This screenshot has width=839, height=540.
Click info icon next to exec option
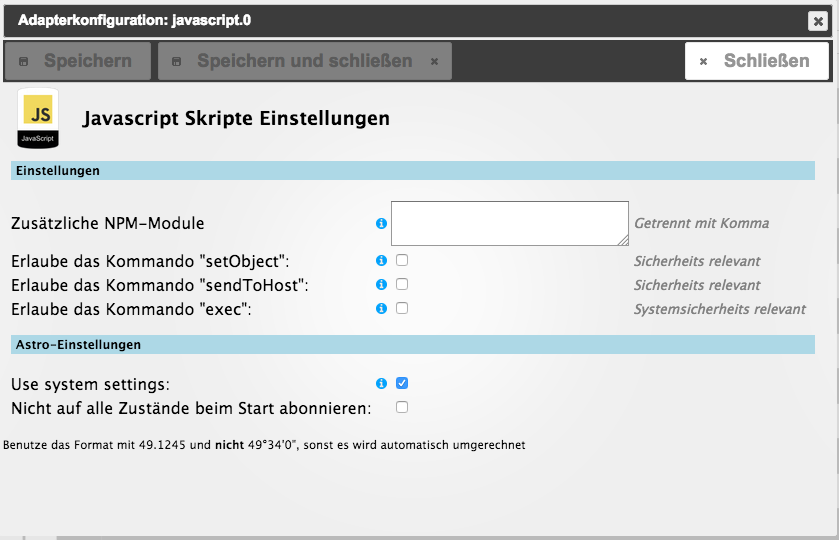click(x=381, y=309)
